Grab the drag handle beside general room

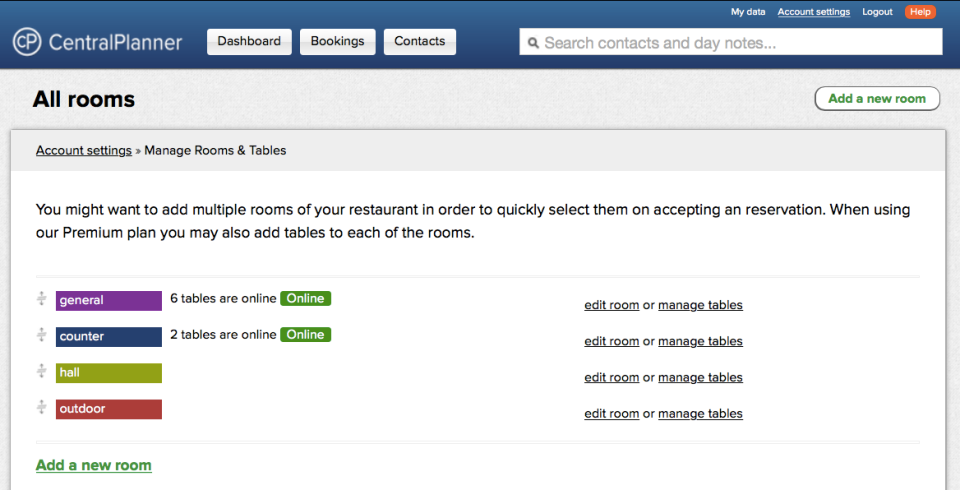tap(42, 299)
